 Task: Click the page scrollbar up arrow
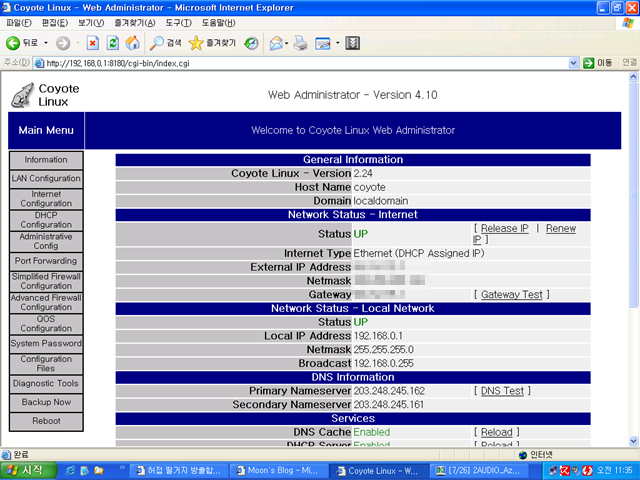coord(633,76)
